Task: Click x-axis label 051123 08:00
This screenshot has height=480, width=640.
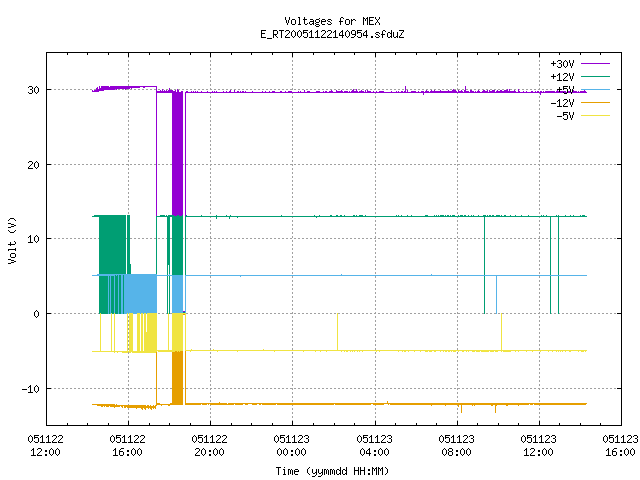Action: 456,446
